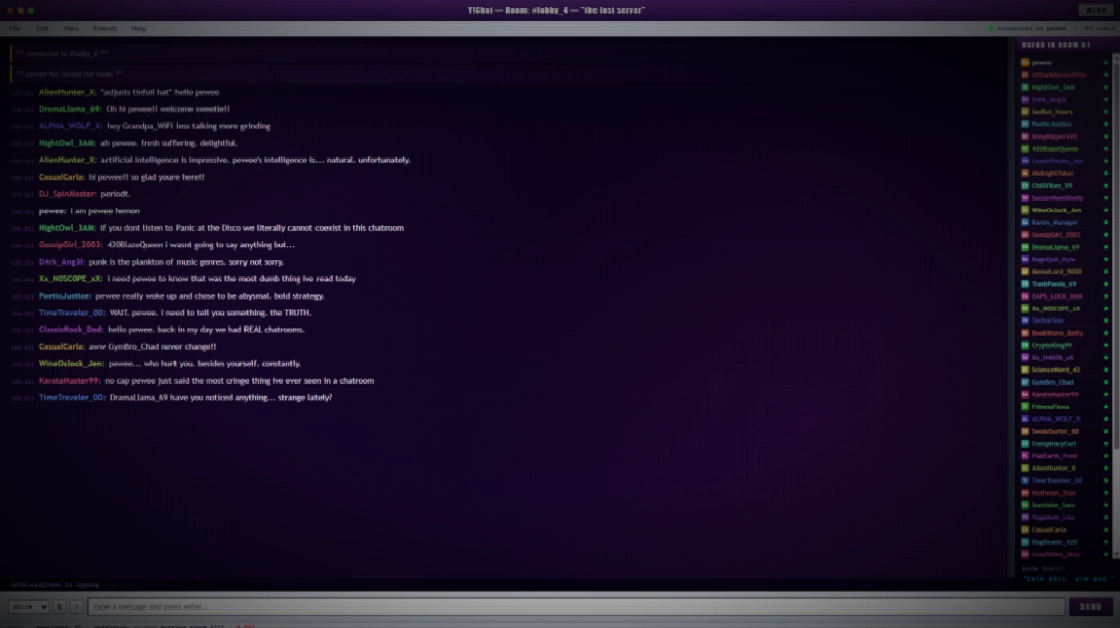1120x628 pixels.
Task: Click CryptoKing99 avatar icon in user list
Action: click(1025, 345)
